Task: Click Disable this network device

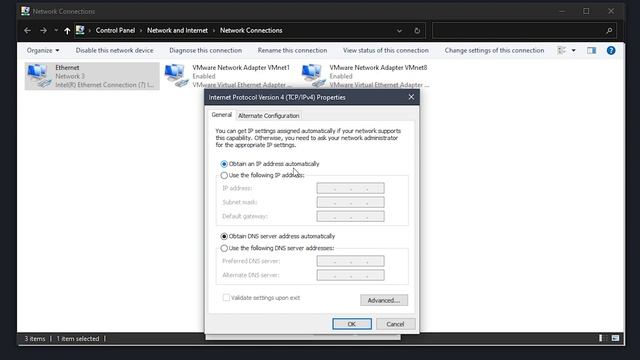Action: 114,51
